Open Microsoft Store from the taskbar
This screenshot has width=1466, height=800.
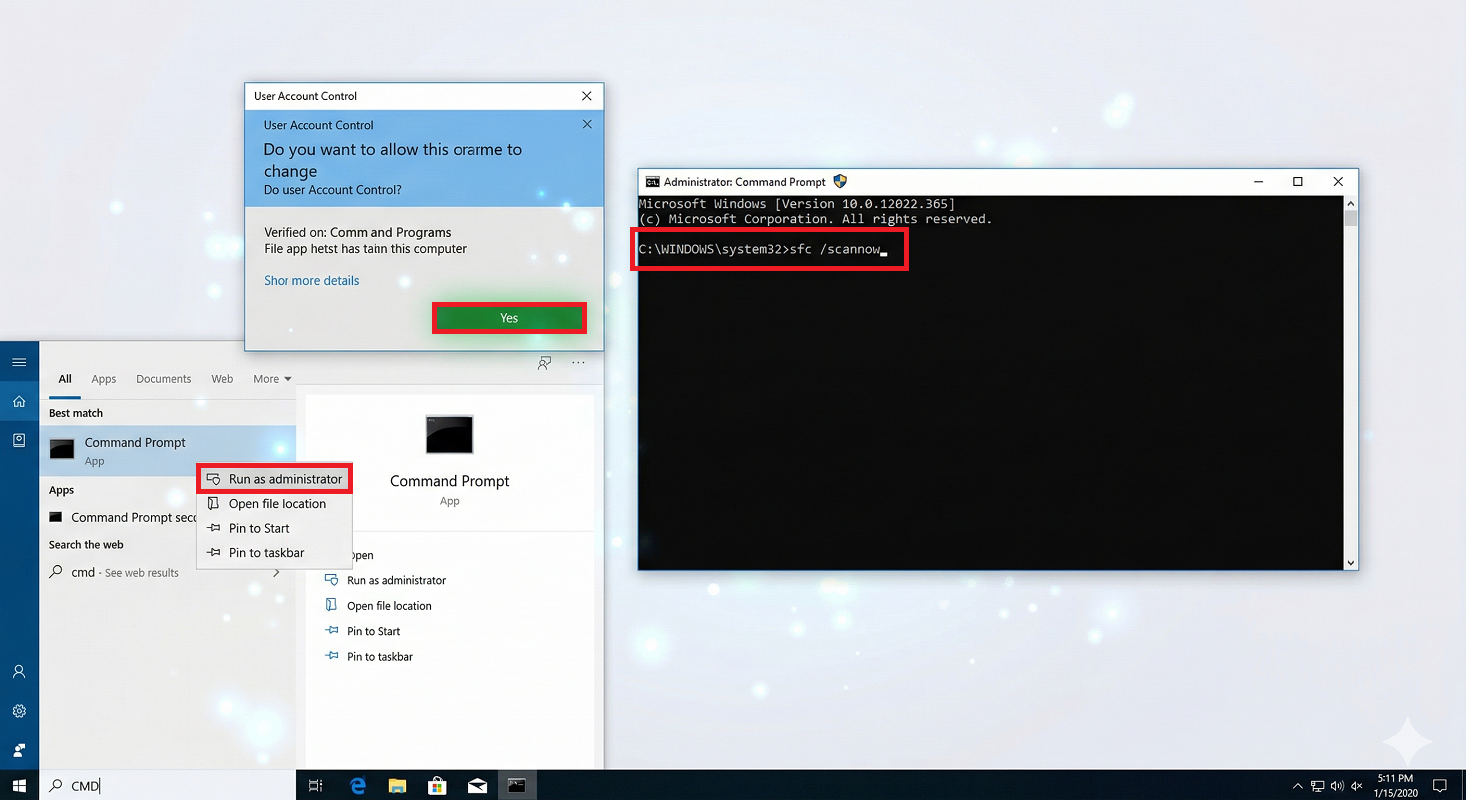[x=437, y=786]
